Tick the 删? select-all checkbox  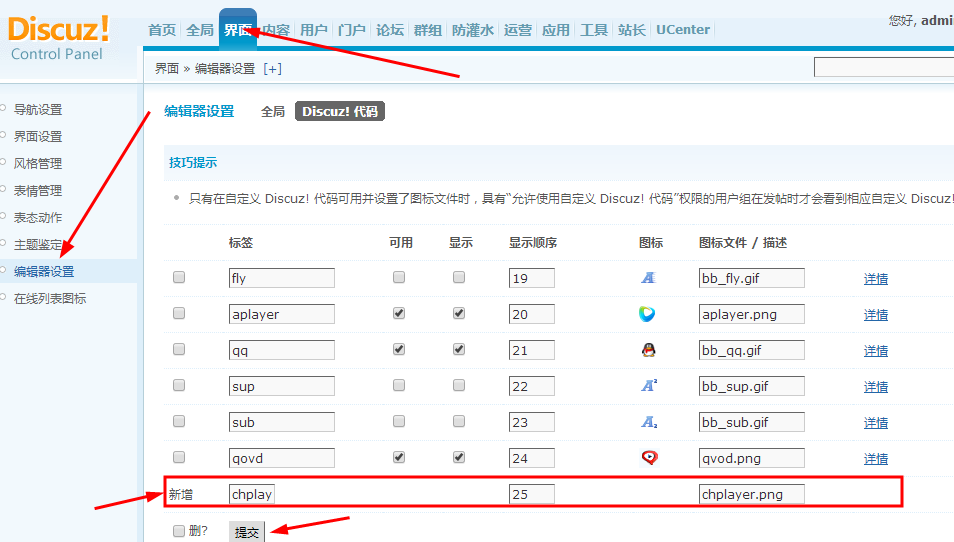(179, 531)
